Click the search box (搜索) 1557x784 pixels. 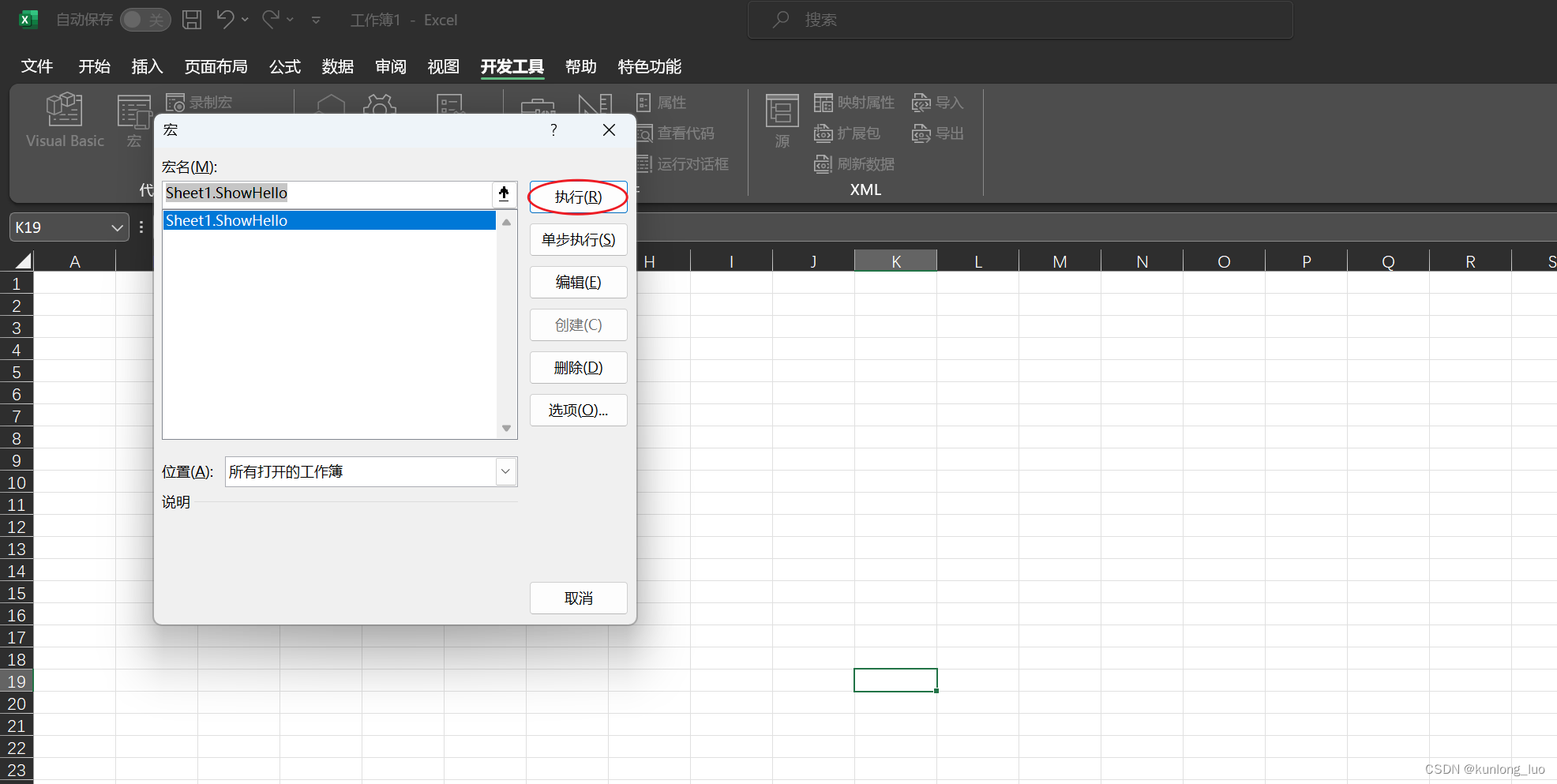click(x=1020, y=20)
